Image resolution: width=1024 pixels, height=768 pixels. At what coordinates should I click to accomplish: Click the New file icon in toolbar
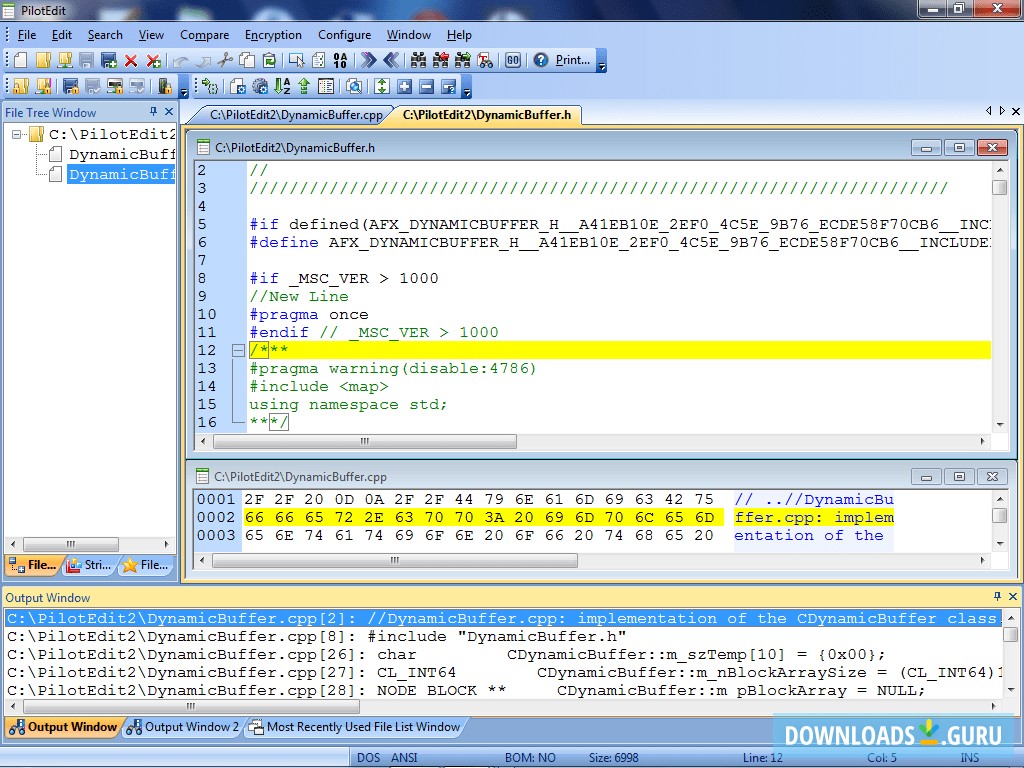20,60
